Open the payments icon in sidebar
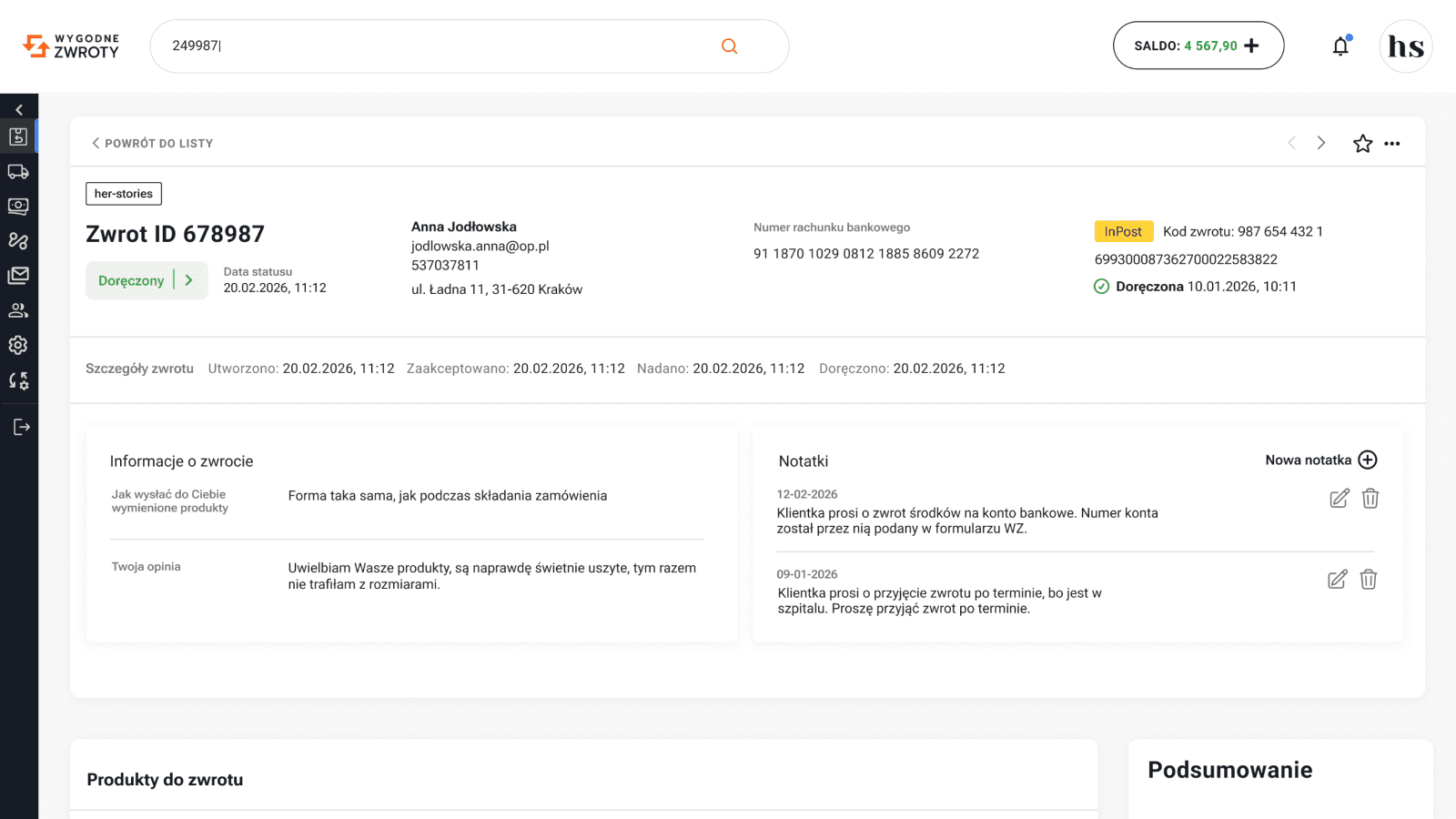The width and height of the screenshot is (1456, 819). pos(18,206)
